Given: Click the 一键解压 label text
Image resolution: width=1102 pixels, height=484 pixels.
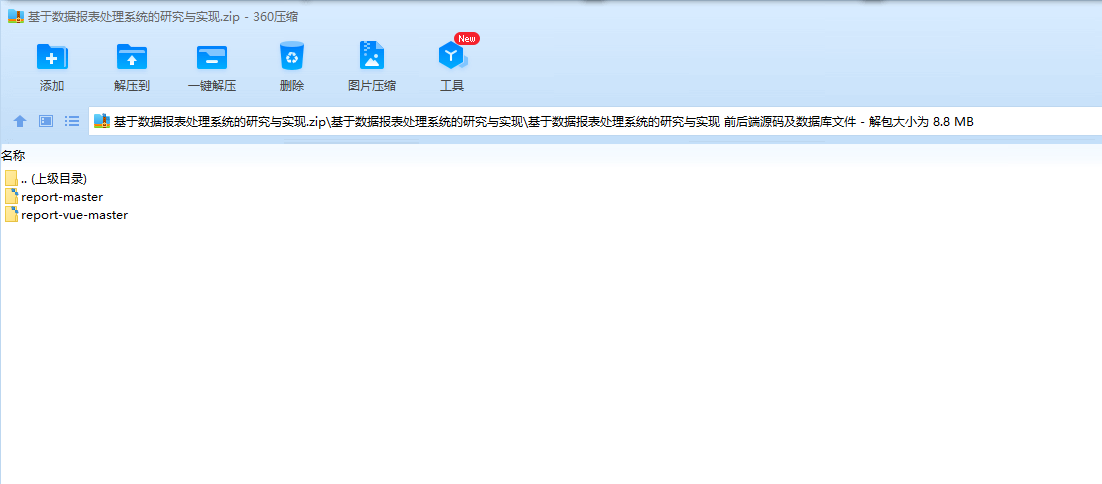Looking at the screenshot, I should click(x=212, y=86).
